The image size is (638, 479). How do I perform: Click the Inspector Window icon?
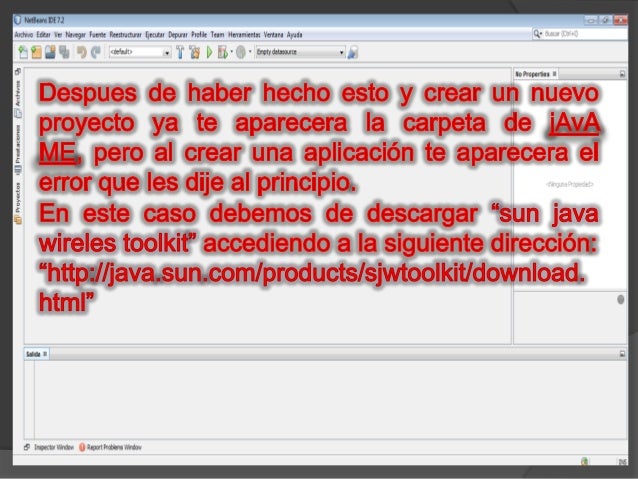27,447
